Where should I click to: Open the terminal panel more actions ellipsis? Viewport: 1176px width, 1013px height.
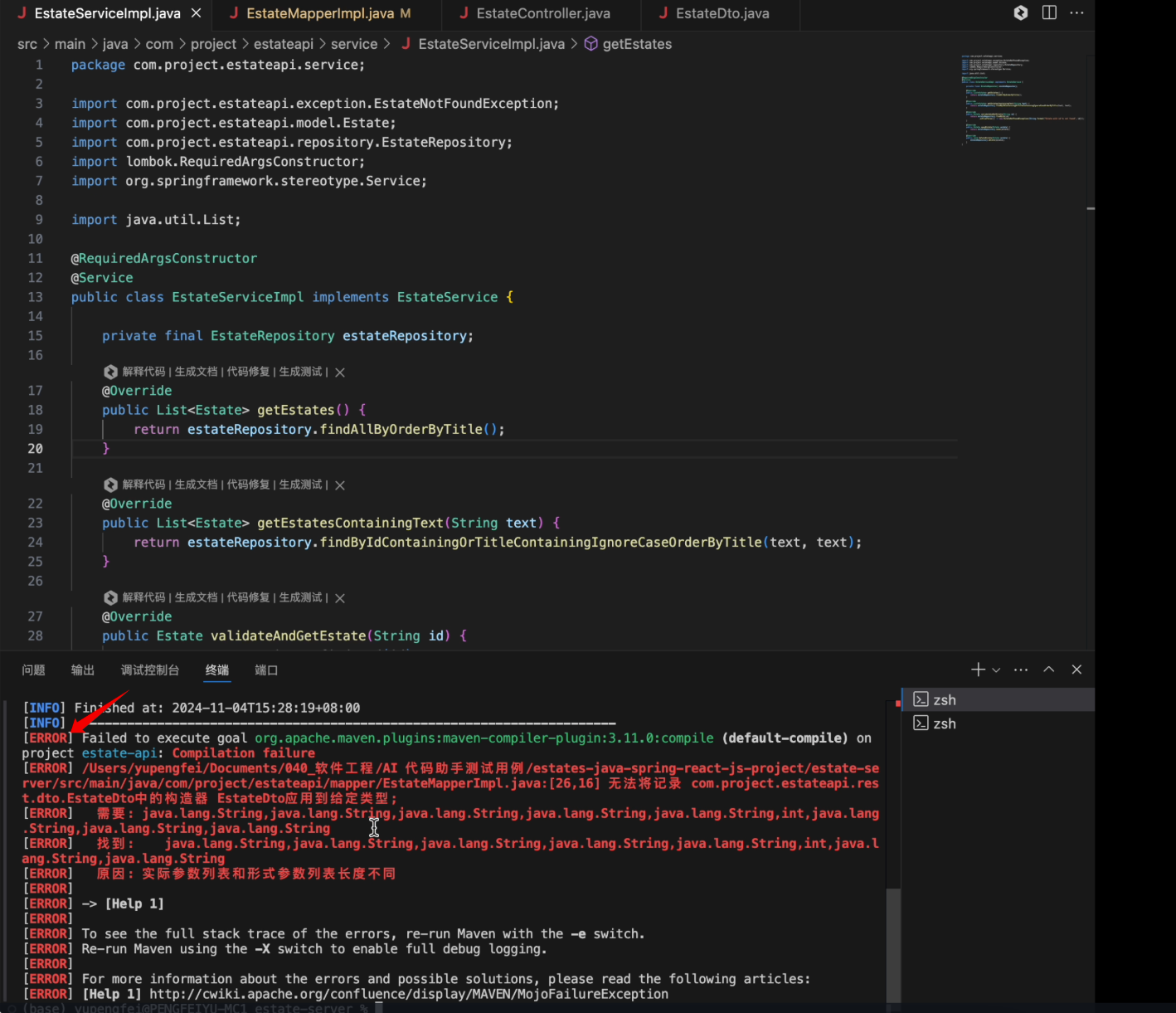(x=1021, y=670)
